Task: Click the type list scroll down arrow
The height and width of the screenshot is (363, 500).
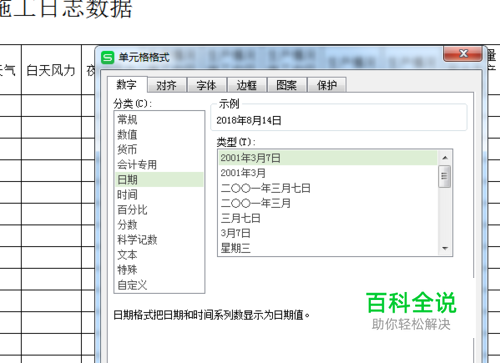Action: coord(445,248)
